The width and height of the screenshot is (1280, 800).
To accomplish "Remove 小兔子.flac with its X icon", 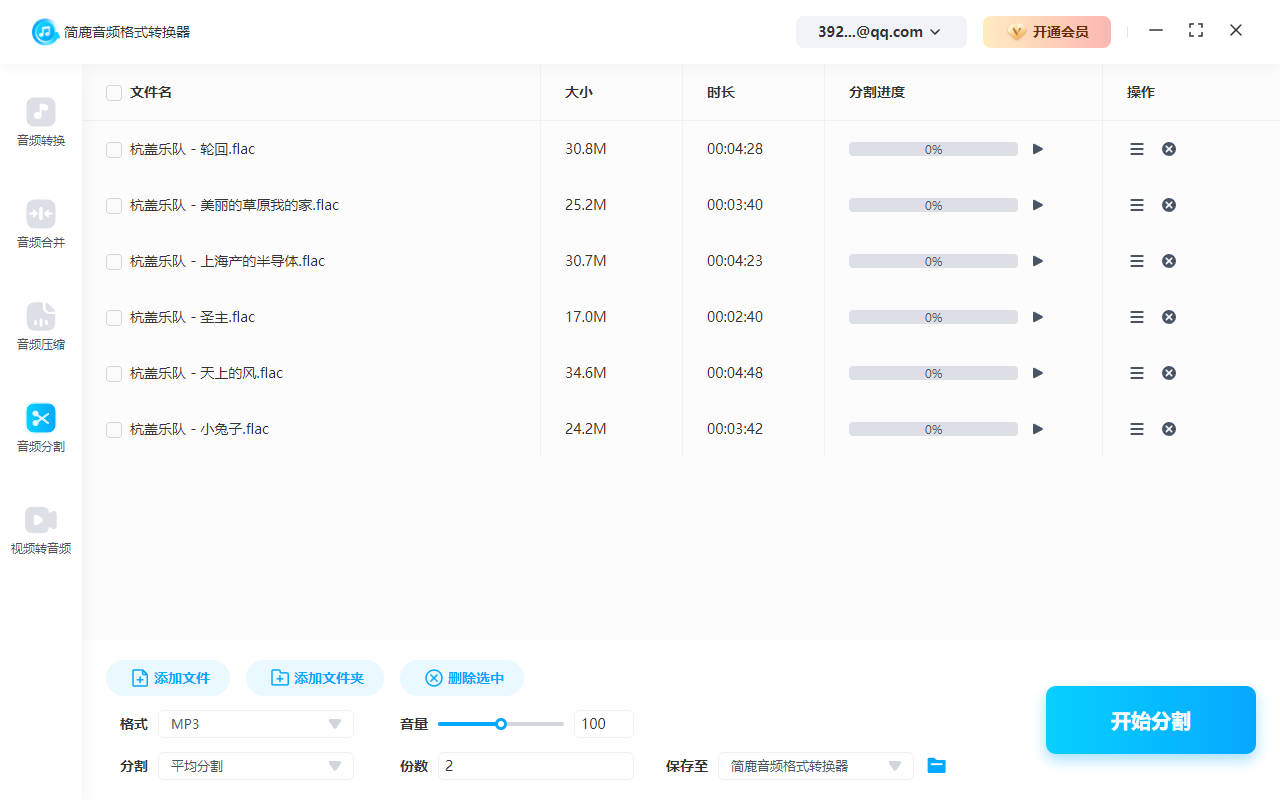I will point(1168,429).
